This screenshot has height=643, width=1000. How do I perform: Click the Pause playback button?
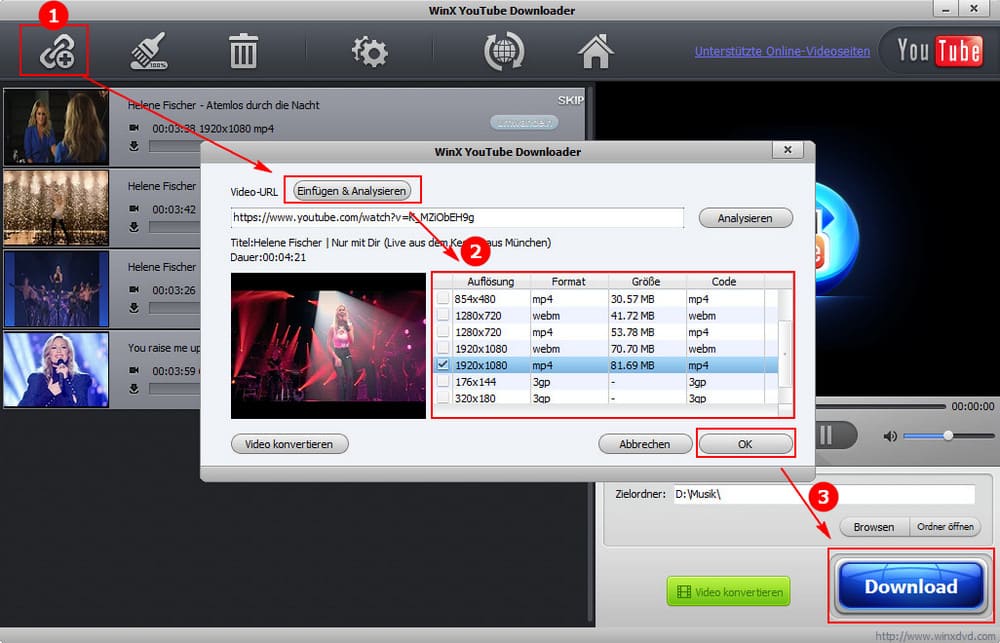[x=827, y=436]
